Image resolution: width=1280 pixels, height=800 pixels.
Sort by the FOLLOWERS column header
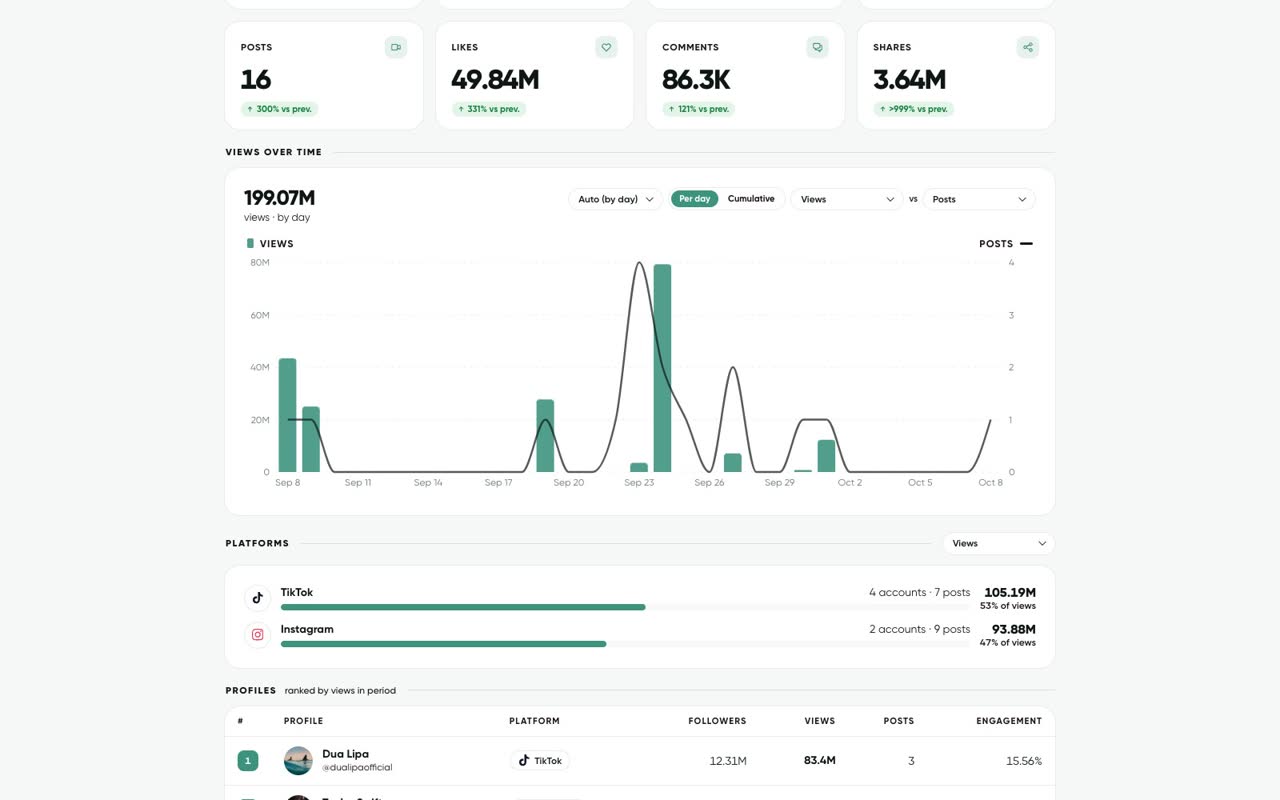[717, 721]
